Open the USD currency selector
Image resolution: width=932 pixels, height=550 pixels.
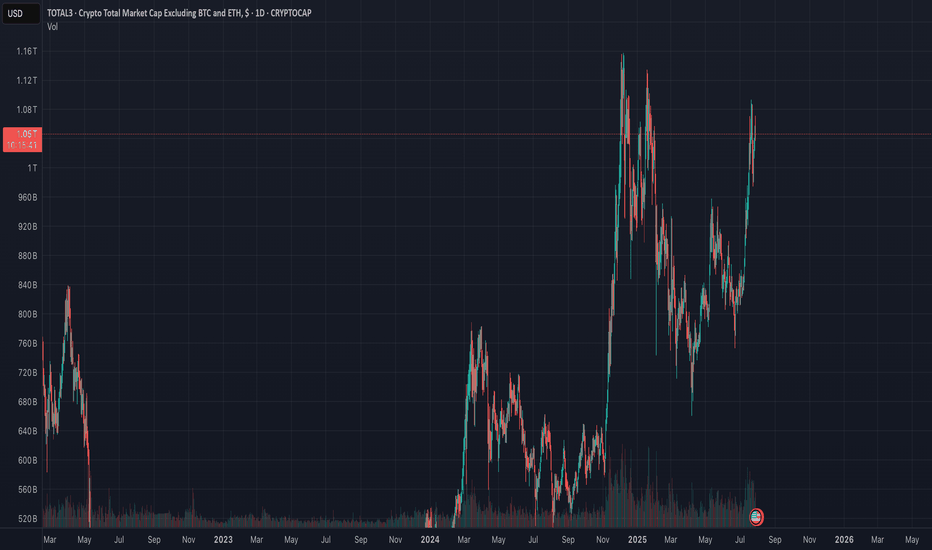(21, 13)
